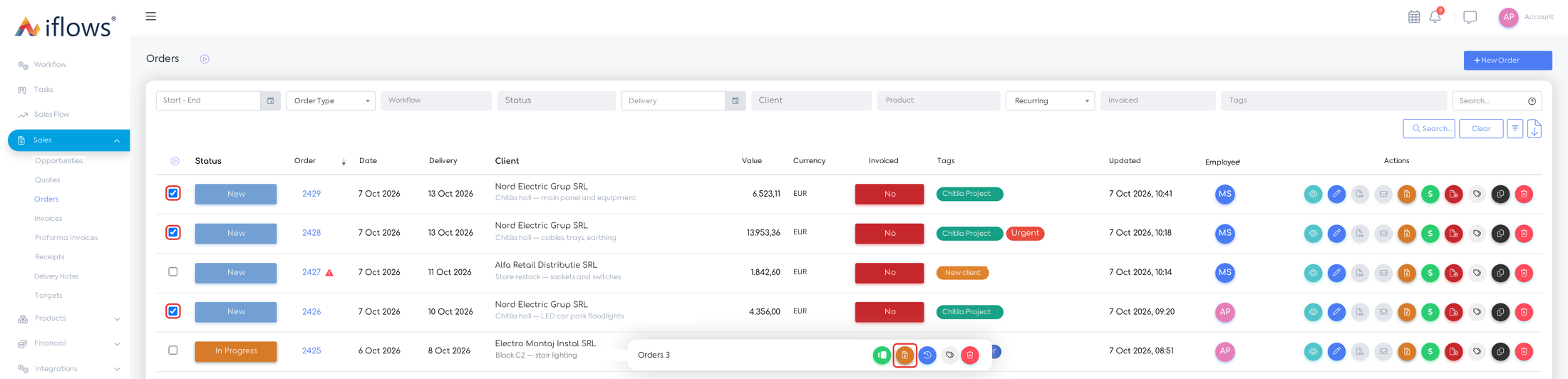Uncheck the checkbox for order 2426

(173, 311)
